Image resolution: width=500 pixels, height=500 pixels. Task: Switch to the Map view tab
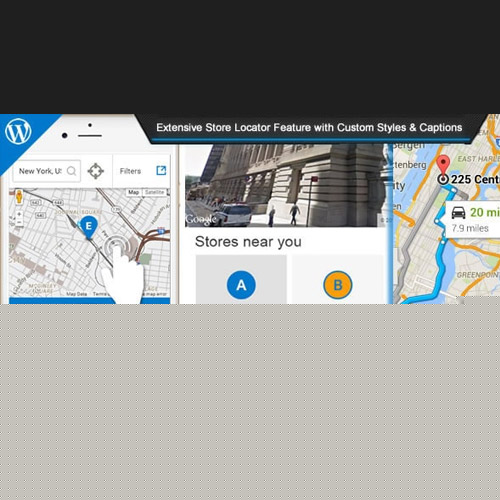[x=134, y=192]
